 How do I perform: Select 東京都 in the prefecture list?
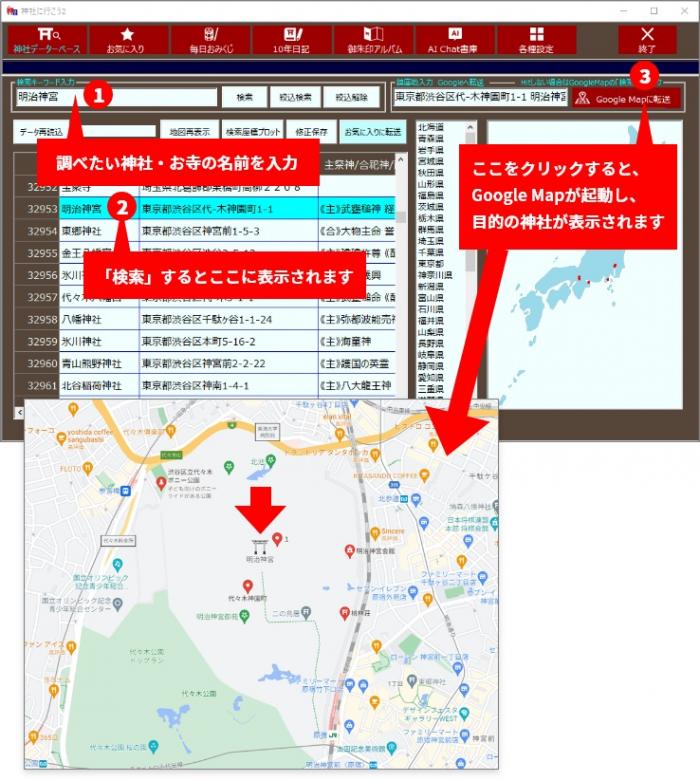click(430, 263)
